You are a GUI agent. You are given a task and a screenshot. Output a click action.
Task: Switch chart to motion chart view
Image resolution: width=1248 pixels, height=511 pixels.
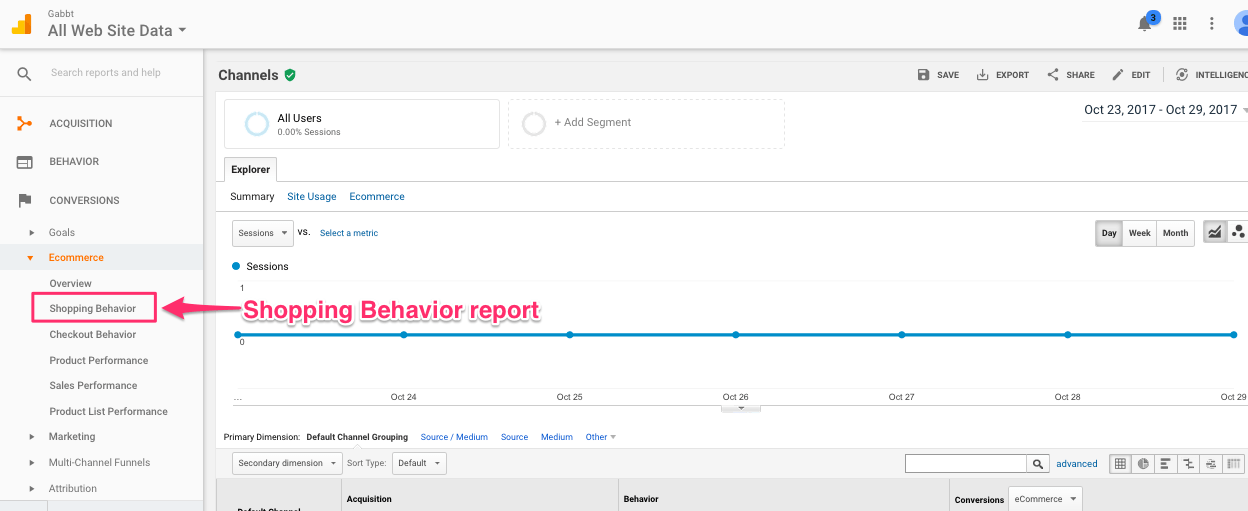(1238, 233)
